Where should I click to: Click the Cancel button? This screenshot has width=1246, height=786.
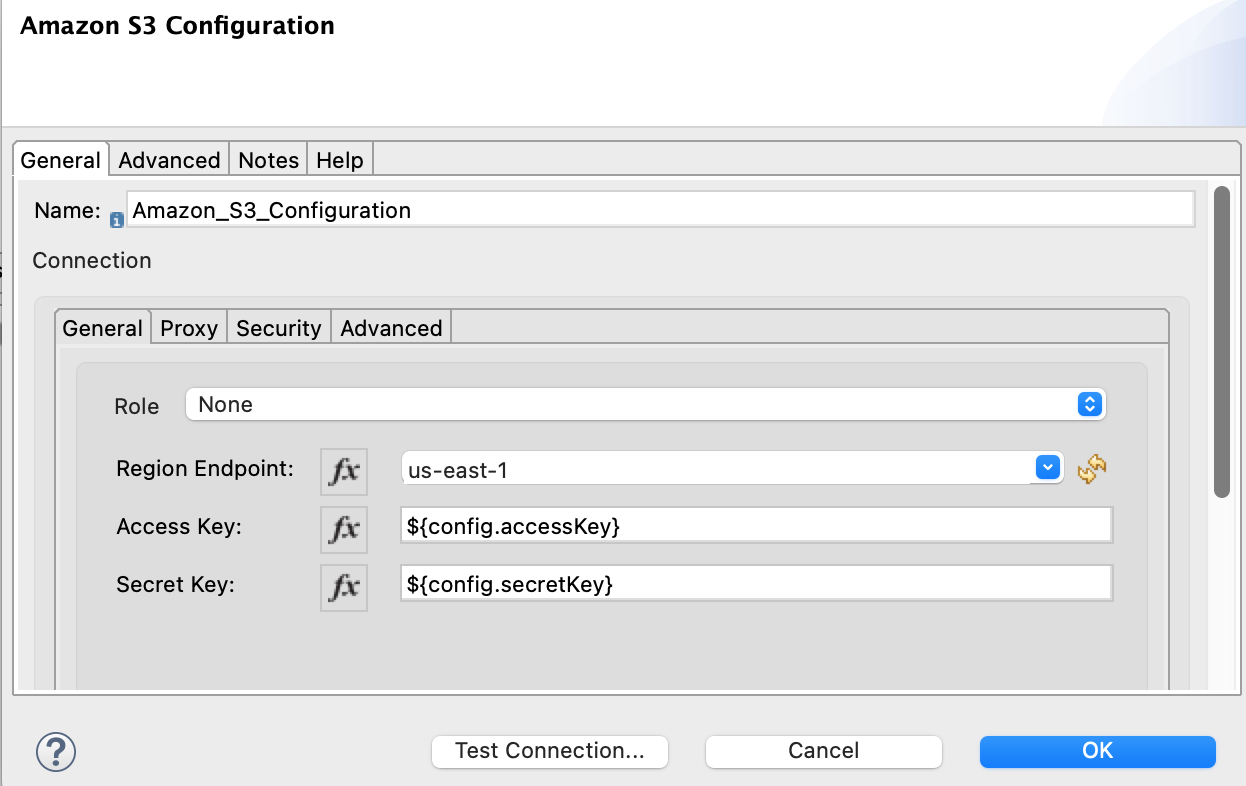pyautogui.click(x=822, y=751)
